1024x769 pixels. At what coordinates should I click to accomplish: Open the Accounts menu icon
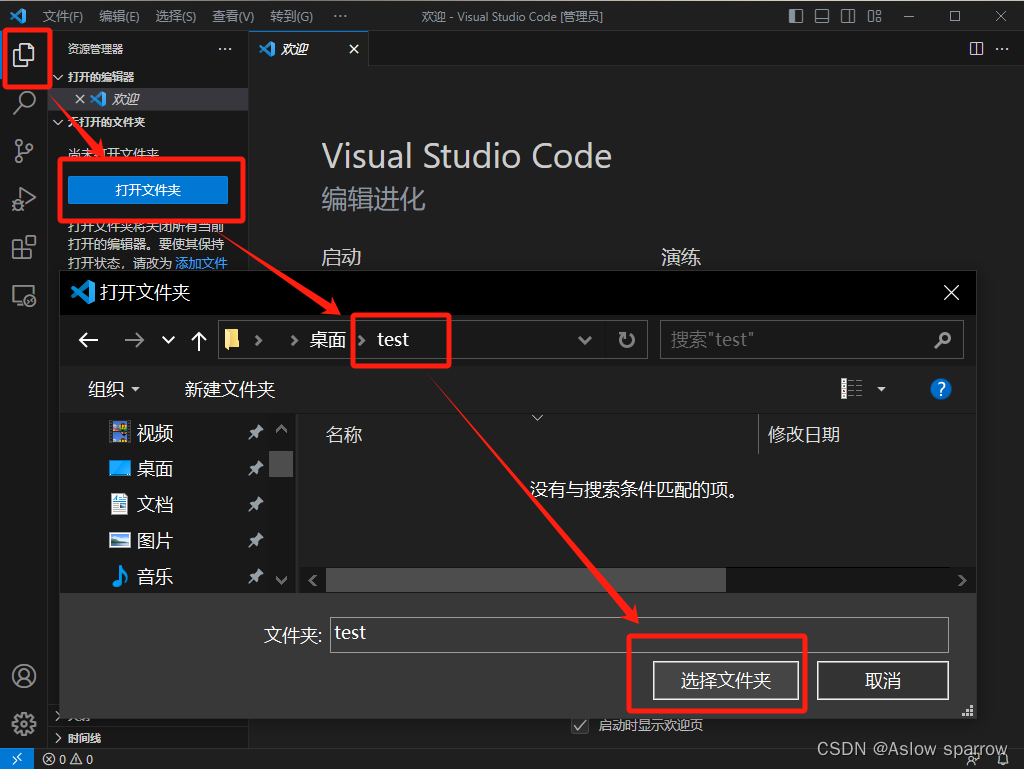pyautogui.click(x=24, y=676)
